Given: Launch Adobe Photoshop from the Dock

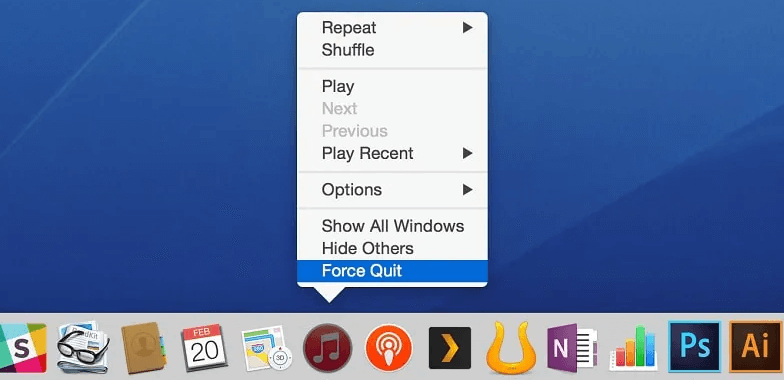Looking at the screenshot, I should (x=694, y=347).
